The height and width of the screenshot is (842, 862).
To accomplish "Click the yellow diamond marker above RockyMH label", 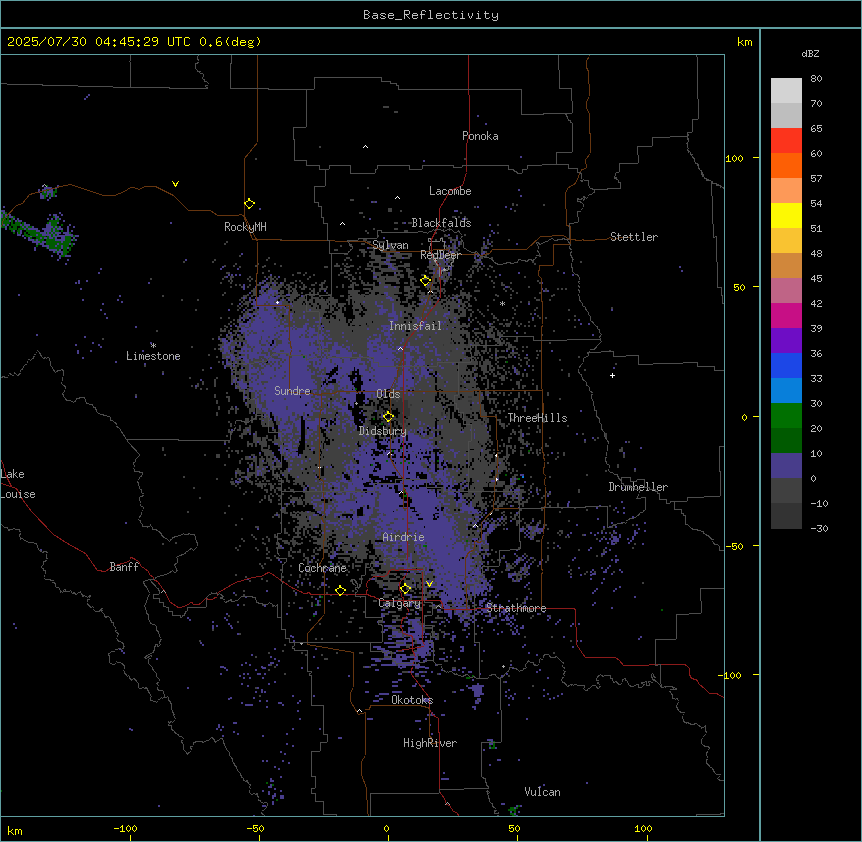I will (x=250, y=204).
